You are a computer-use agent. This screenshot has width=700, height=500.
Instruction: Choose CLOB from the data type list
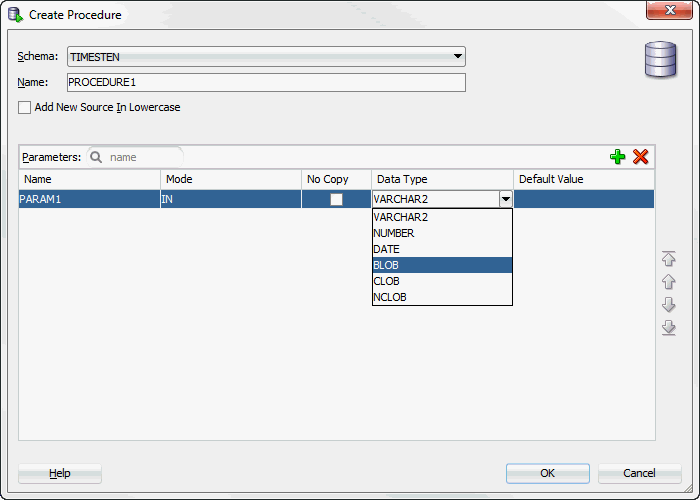coord(442,281)
